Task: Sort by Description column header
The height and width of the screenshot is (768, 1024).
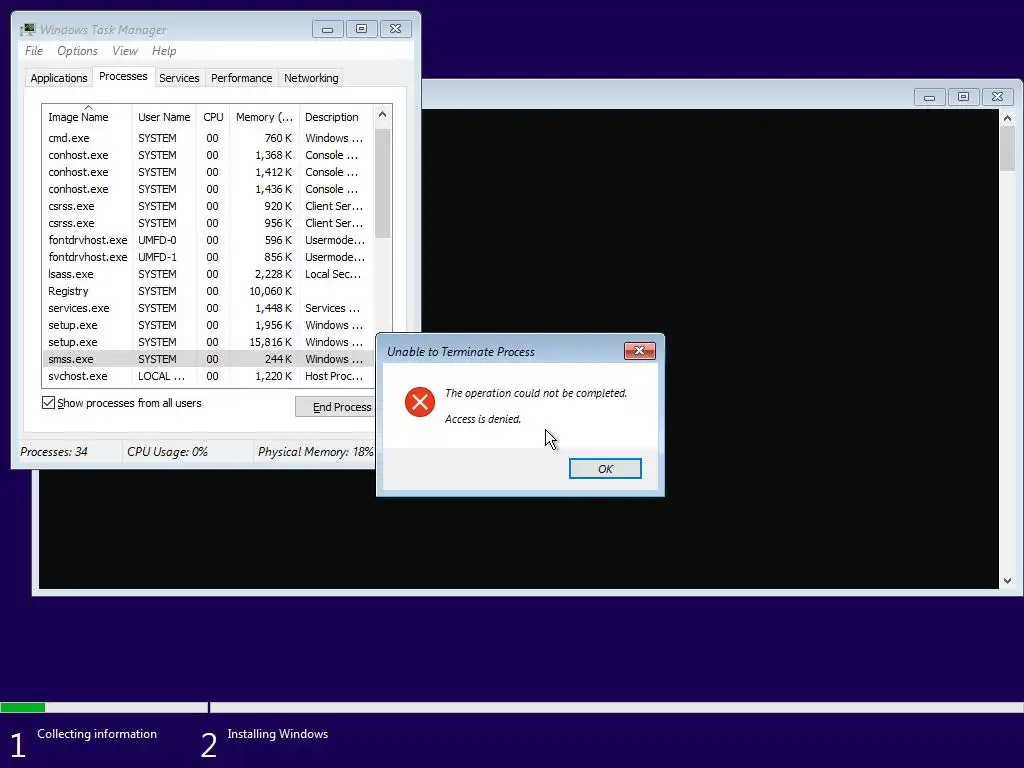Action: coord(335,117)
